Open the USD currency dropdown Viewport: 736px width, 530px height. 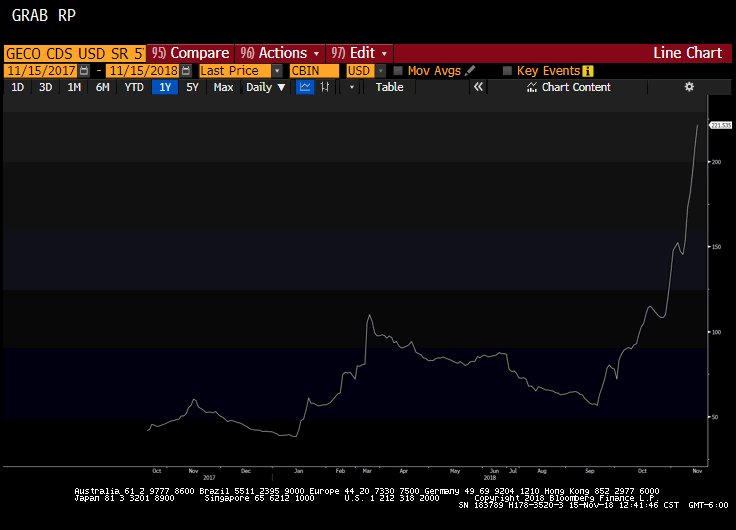pos(381,71)
